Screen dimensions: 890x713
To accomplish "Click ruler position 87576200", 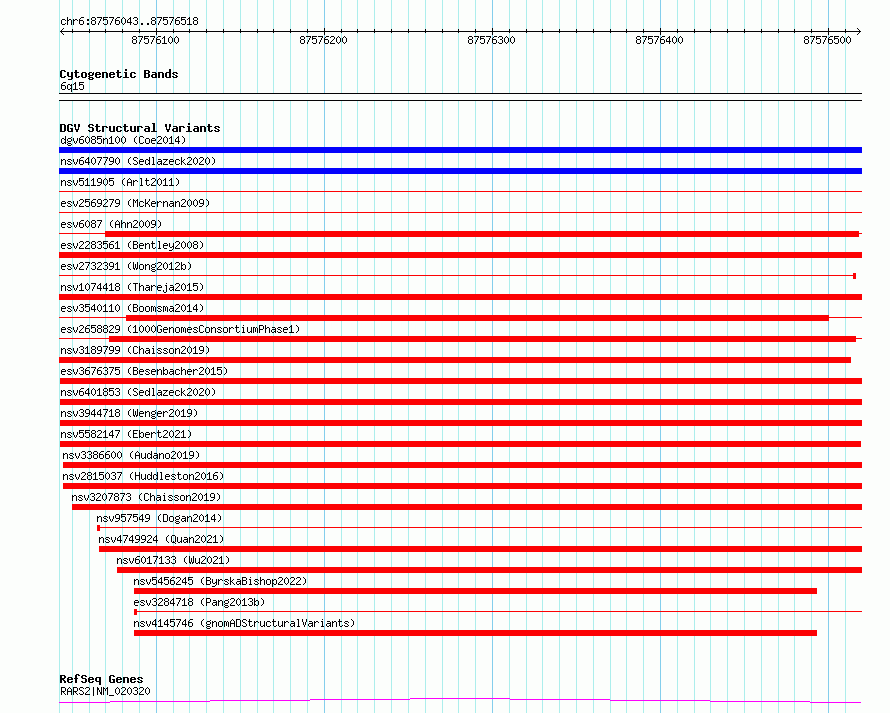I will [x=323, y=40].
